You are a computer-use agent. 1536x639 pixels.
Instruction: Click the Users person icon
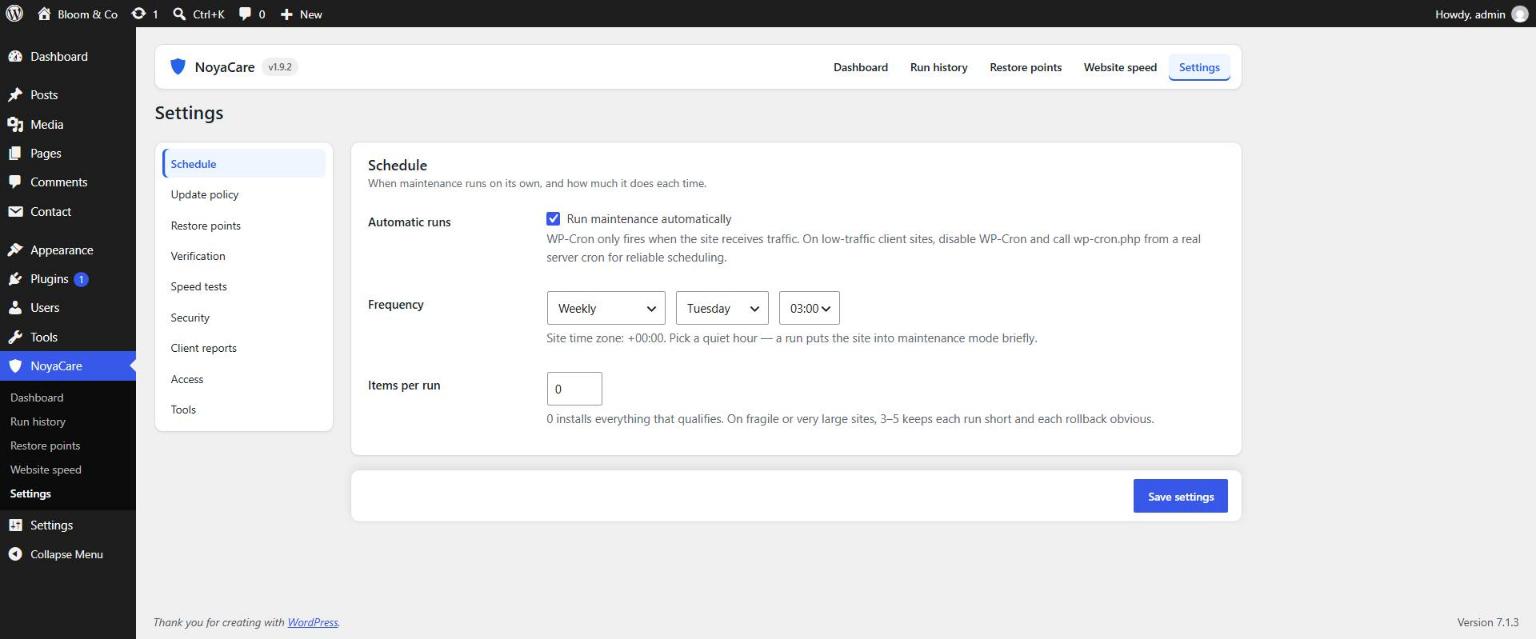[x=15, y=308]
